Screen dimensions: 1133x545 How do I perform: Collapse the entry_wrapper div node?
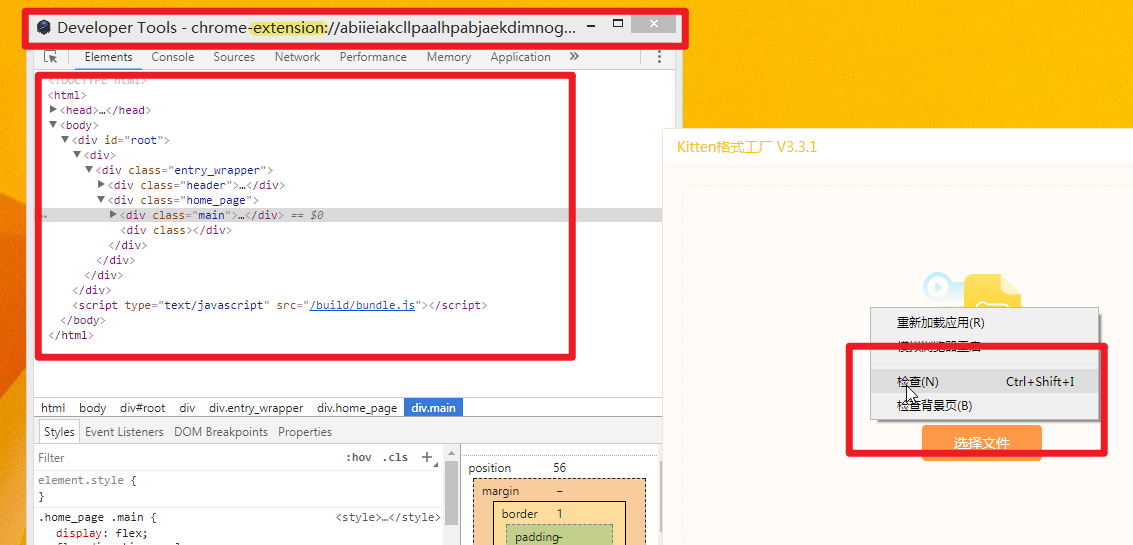pos(90,170)
